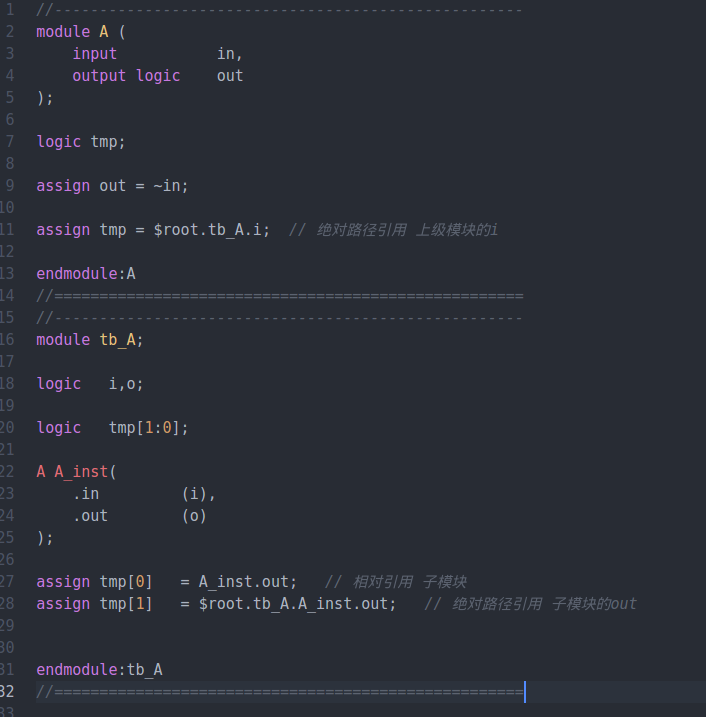
Task: Click the "endmodule:tb_A" line
Action: [x=99, y=669]
